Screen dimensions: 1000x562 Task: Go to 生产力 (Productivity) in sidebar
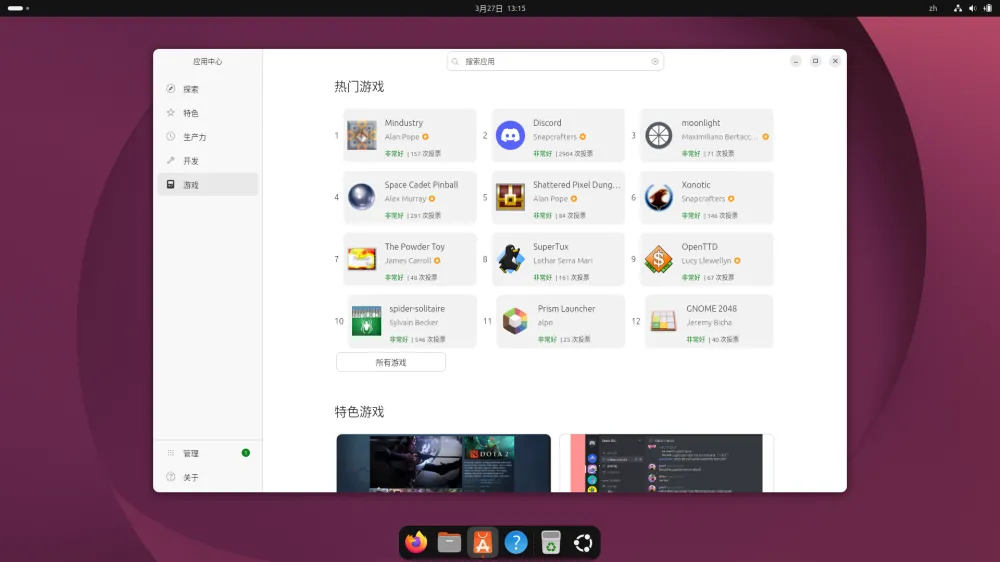coord(208,137)
